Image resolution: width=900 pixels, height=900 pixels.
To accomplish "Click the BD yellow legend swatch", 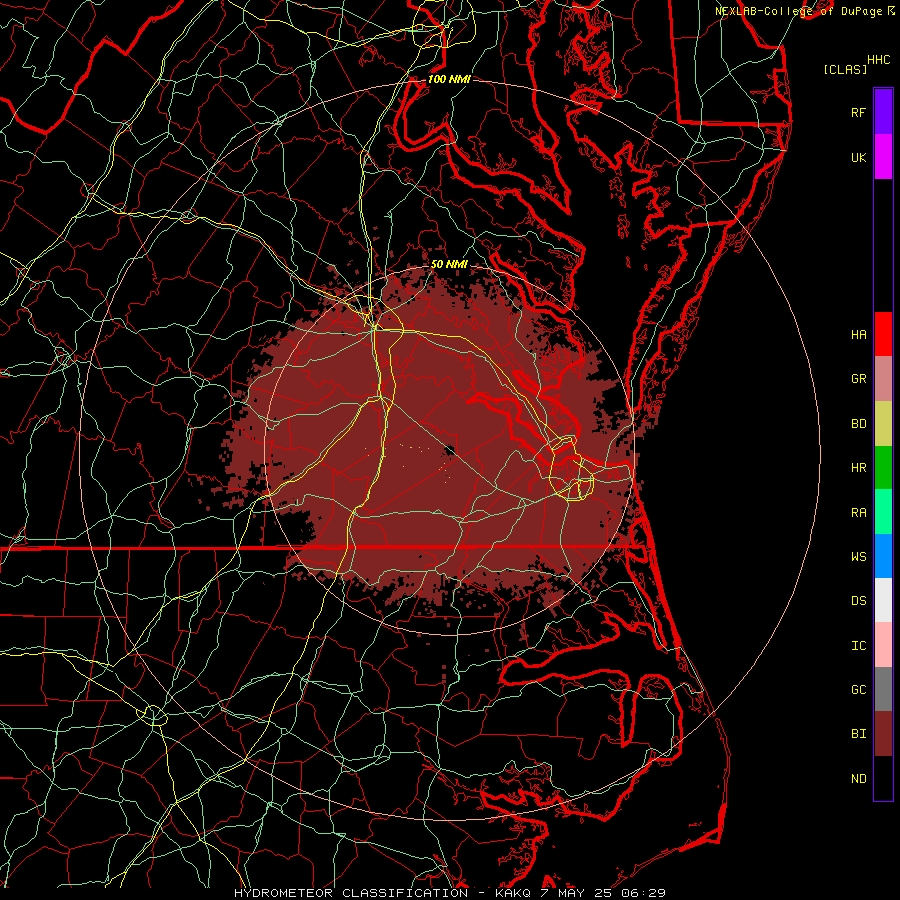I will (883, 424).
